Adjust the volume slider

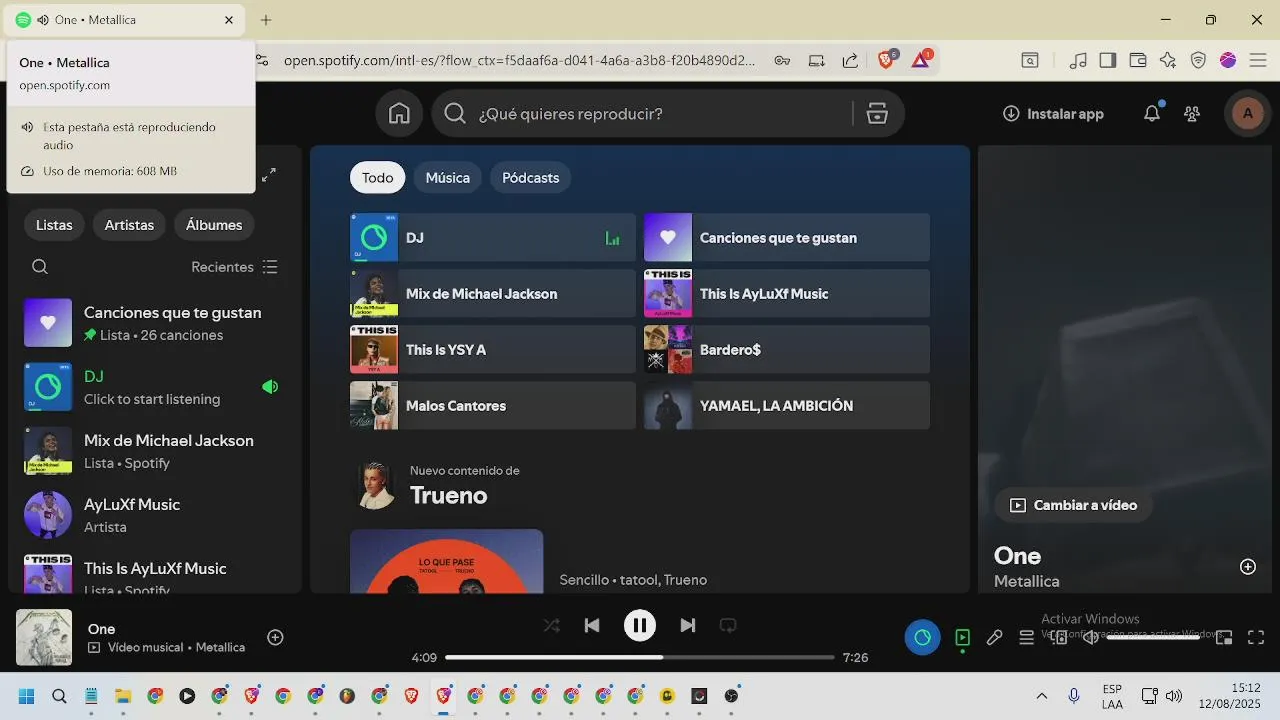coord(1153,637)
